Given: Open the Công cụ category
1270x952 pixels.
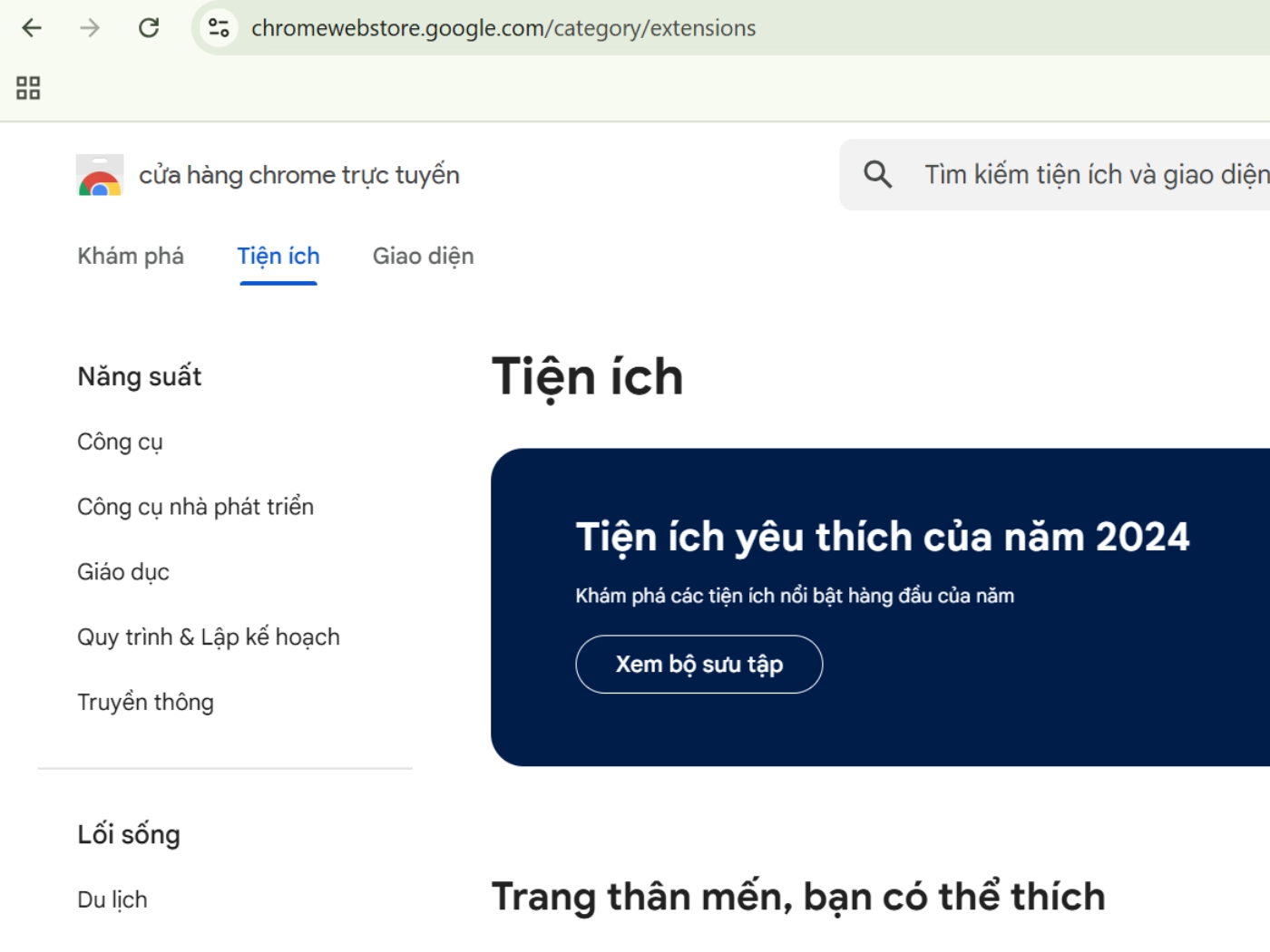Looking at the screenshot, I should tap(120, 442).
